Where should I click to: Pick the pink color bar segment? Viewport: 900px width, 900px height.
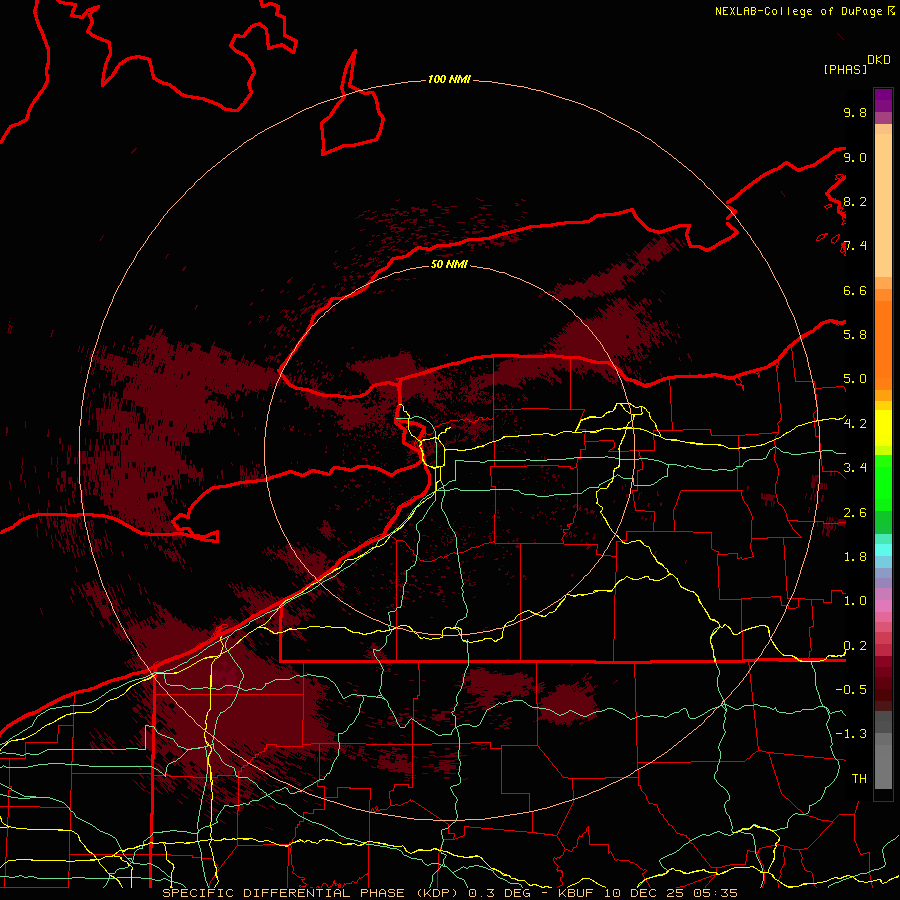883,606
